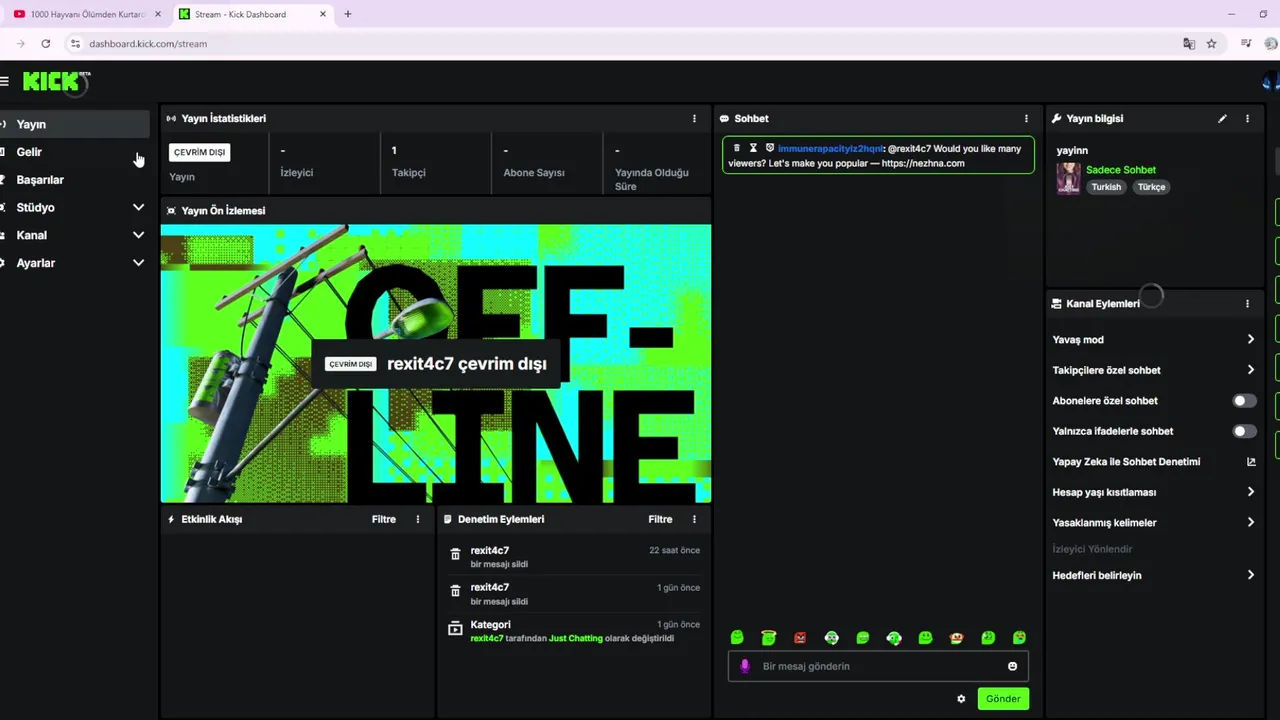The image size is (1280, 720).
Task: Click the Türkçe tag chip
Action: pos(1151,187)
